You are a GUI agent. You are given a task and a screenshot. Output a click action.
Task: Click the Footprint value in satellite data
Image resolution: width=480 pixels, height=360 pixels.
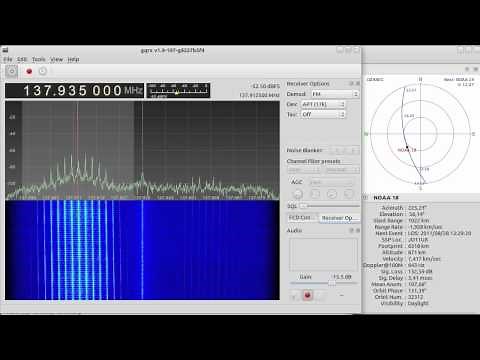coord(418,246)
